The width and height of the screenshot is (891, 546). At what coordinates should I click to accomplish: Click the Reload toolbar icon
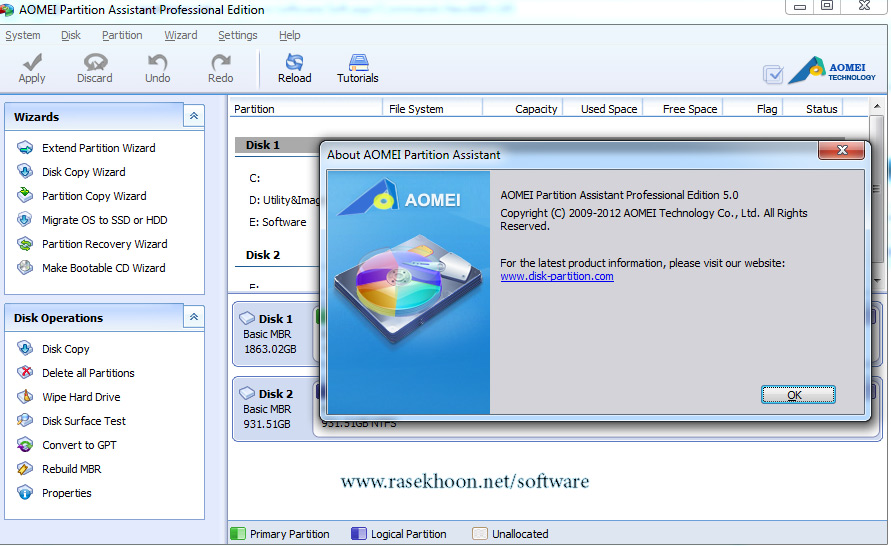click(x=294, y=61)
